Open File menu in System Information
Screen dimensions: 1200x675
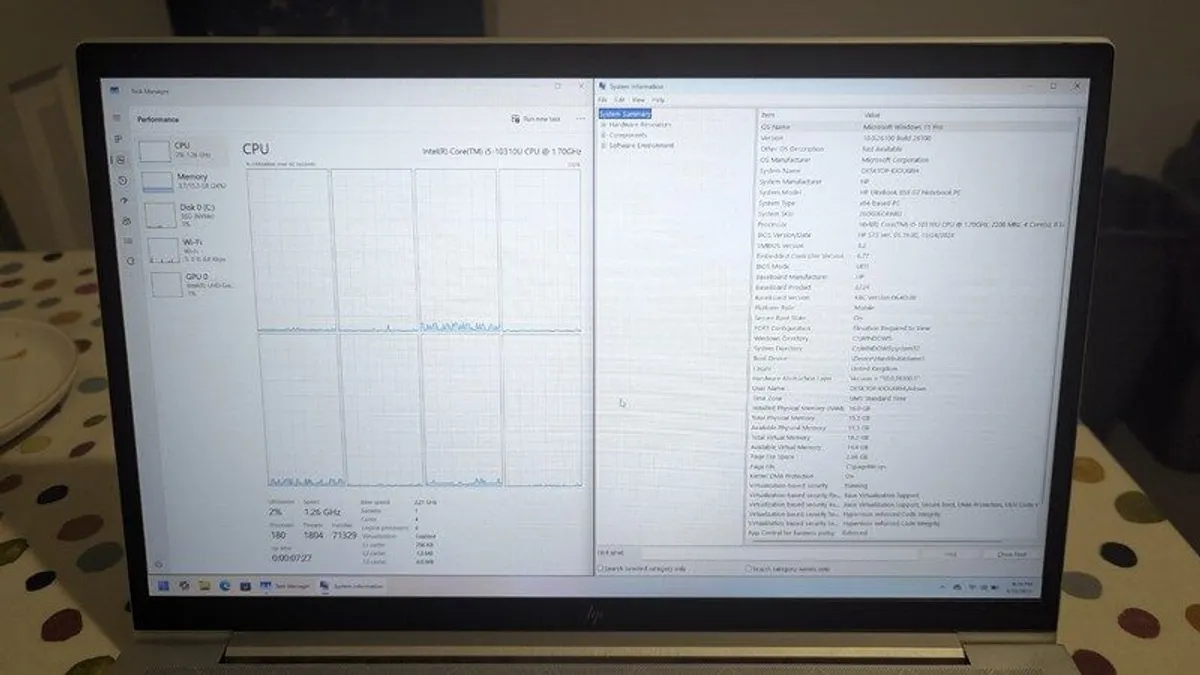[603, 101]
